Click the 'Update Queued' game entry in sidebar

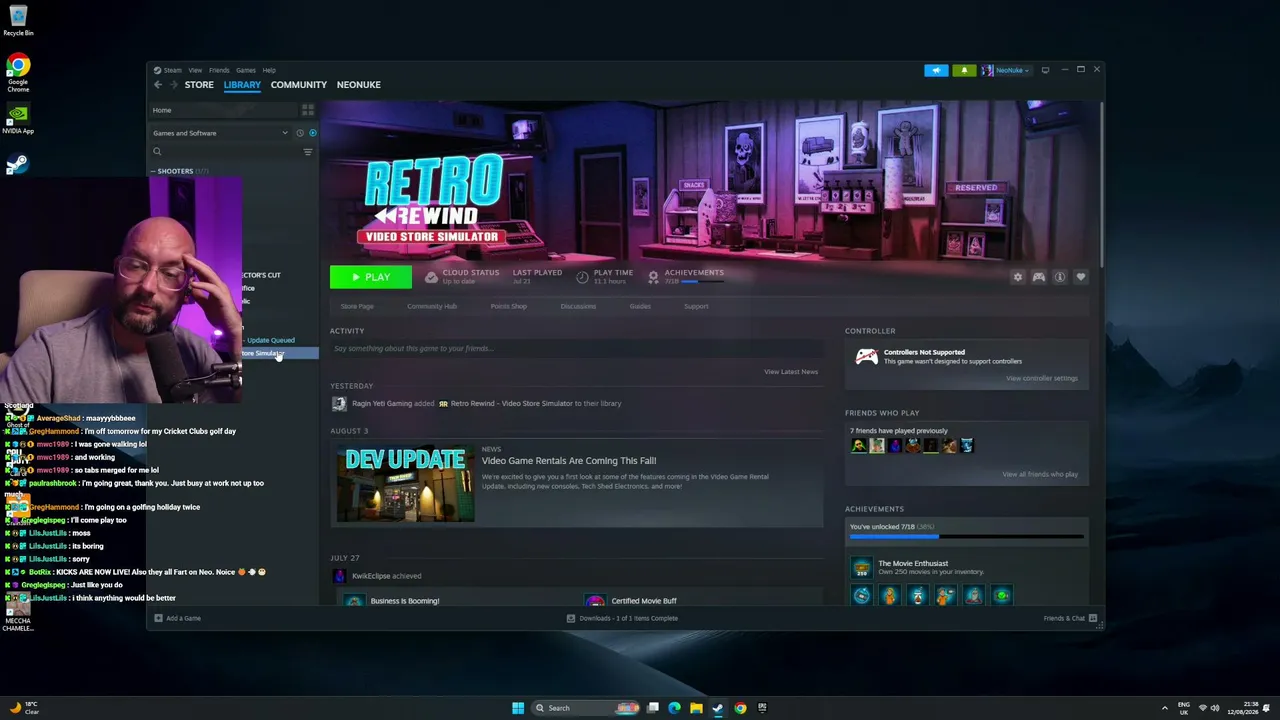click(x=270, y=340)
